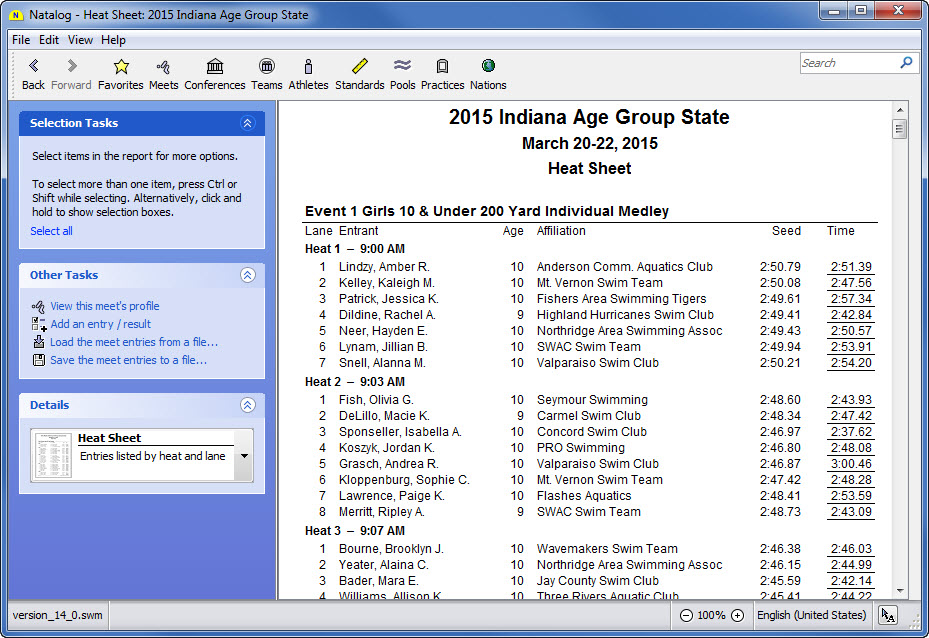Viewport: 929px width, 638px height.
Task: Open the View menu
Action: click(80, 40)
